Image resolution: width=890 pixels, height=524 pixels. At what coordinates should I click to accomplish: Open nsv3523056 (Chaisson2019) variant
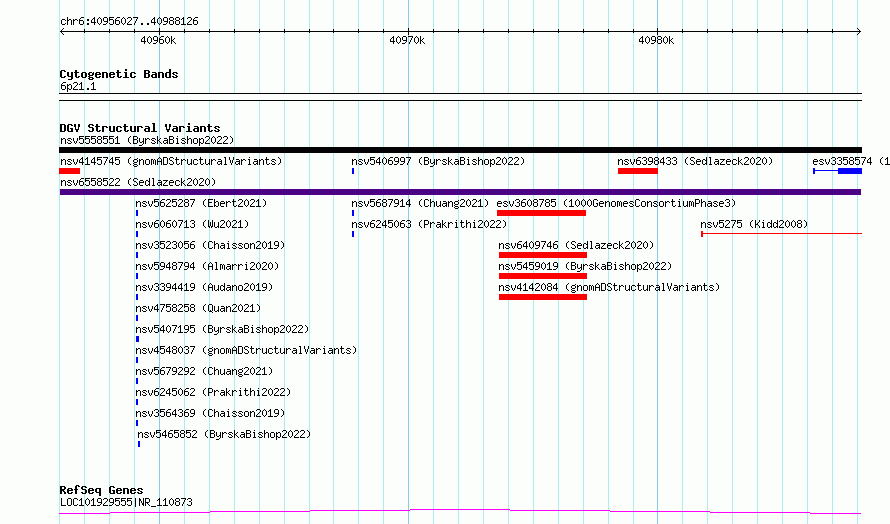pyautogui.click(x=210, y=245)
